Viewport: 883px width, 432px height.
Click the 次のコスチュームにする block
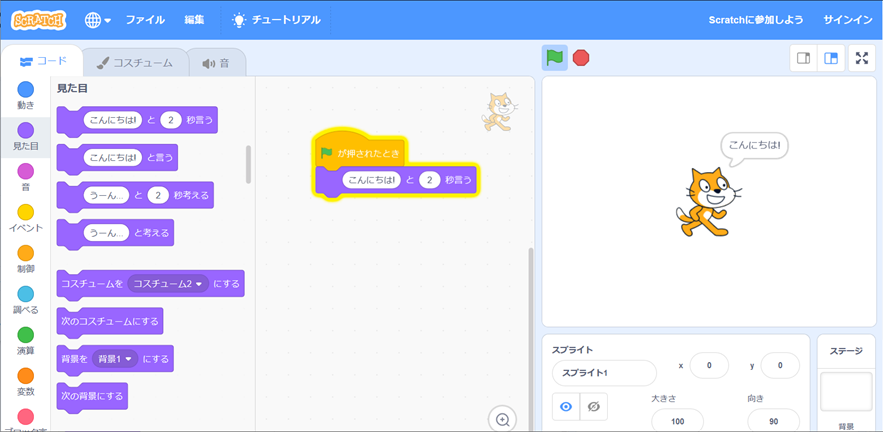tap(110, 322)
